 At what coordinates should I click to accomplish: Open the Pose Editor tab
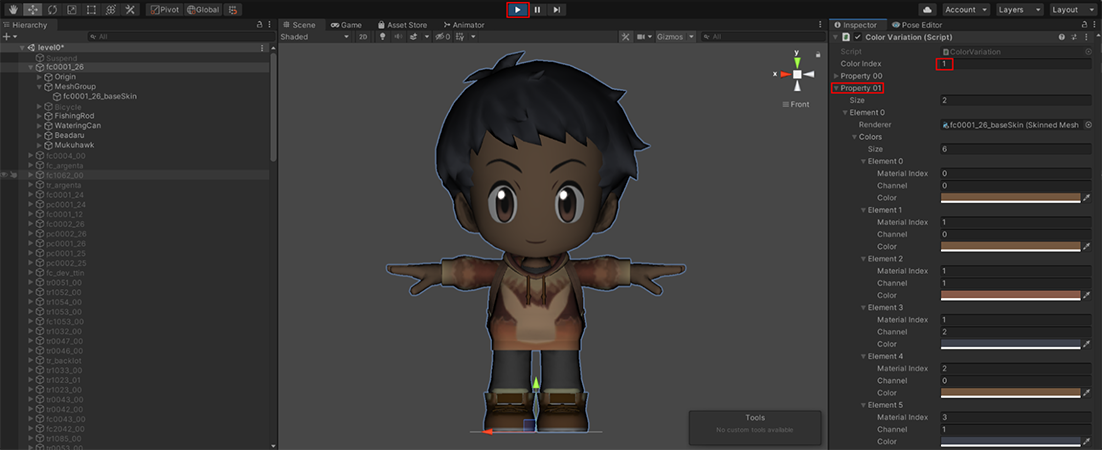point(917,24)
